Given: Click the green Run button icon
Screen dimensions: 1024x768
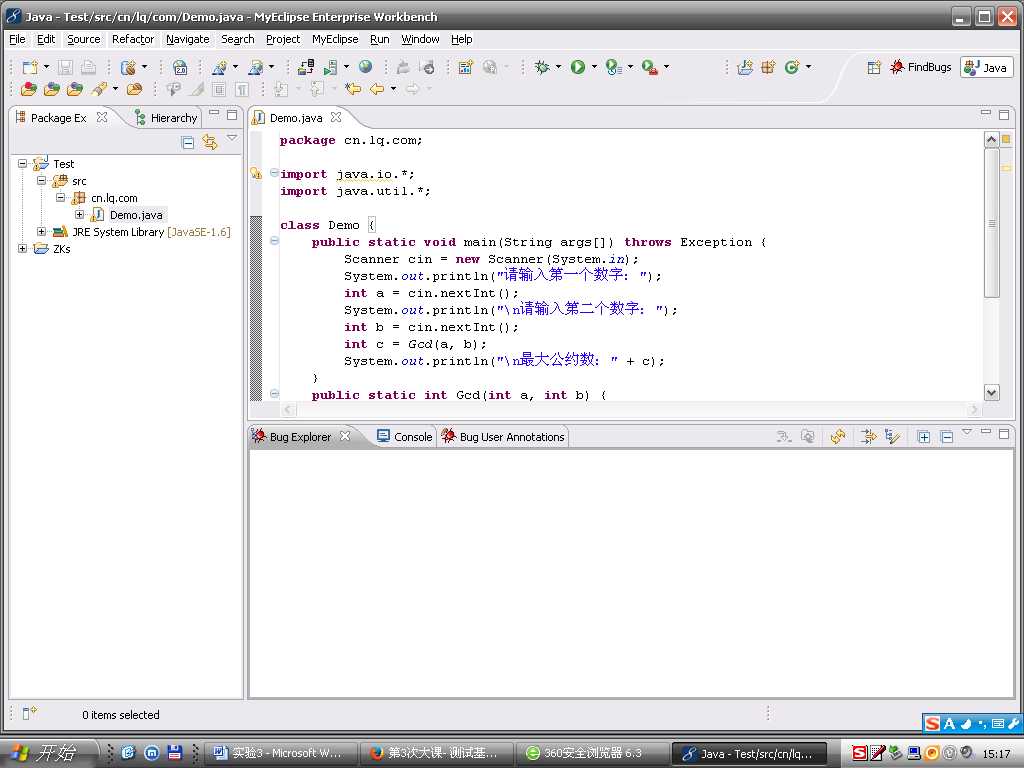Looking at the screenshot, I should click(578, 67).
